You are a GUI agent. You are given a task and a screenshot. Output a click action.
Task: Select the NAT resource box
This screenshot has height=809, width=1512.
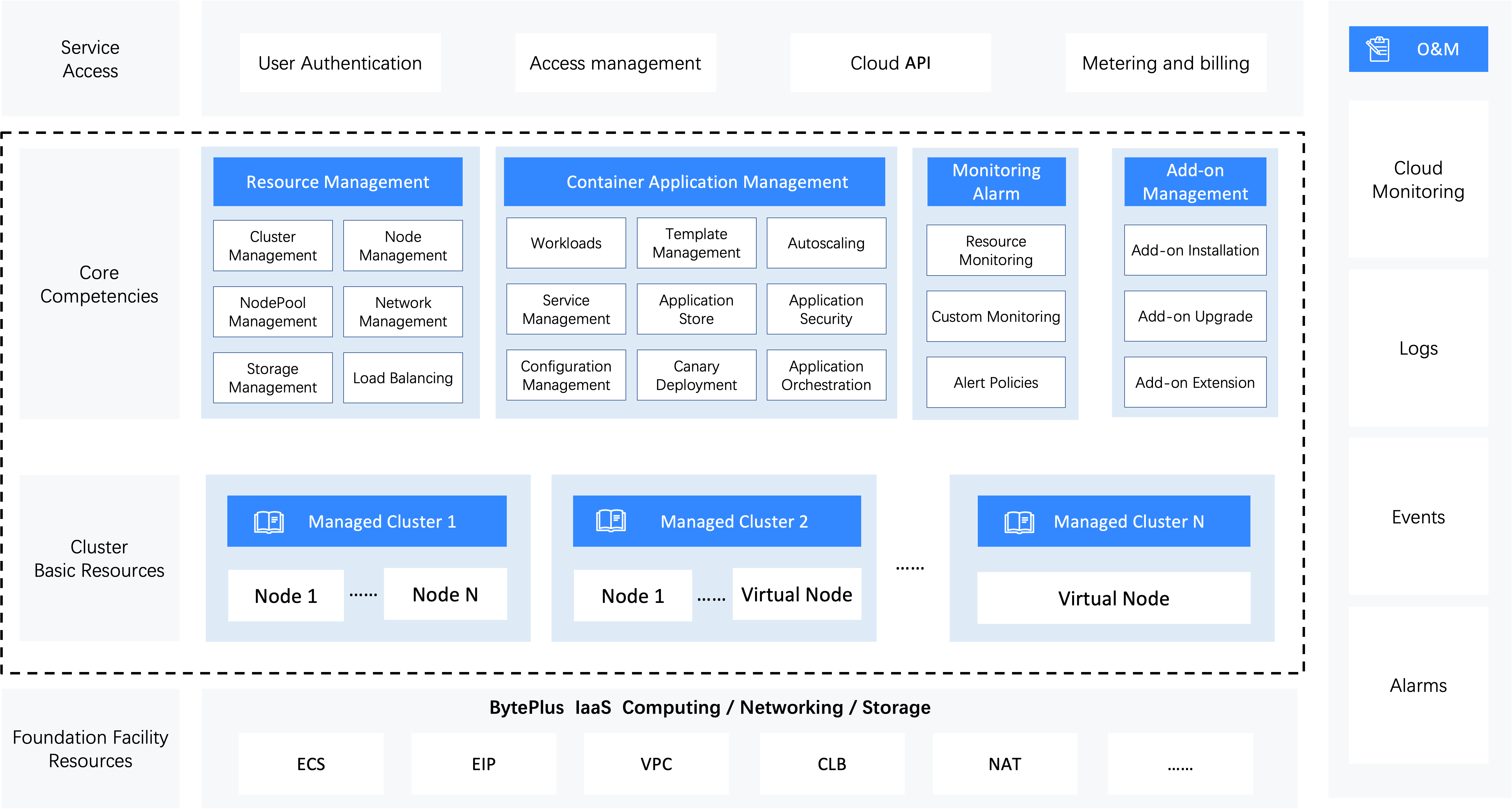(1004, 763)
